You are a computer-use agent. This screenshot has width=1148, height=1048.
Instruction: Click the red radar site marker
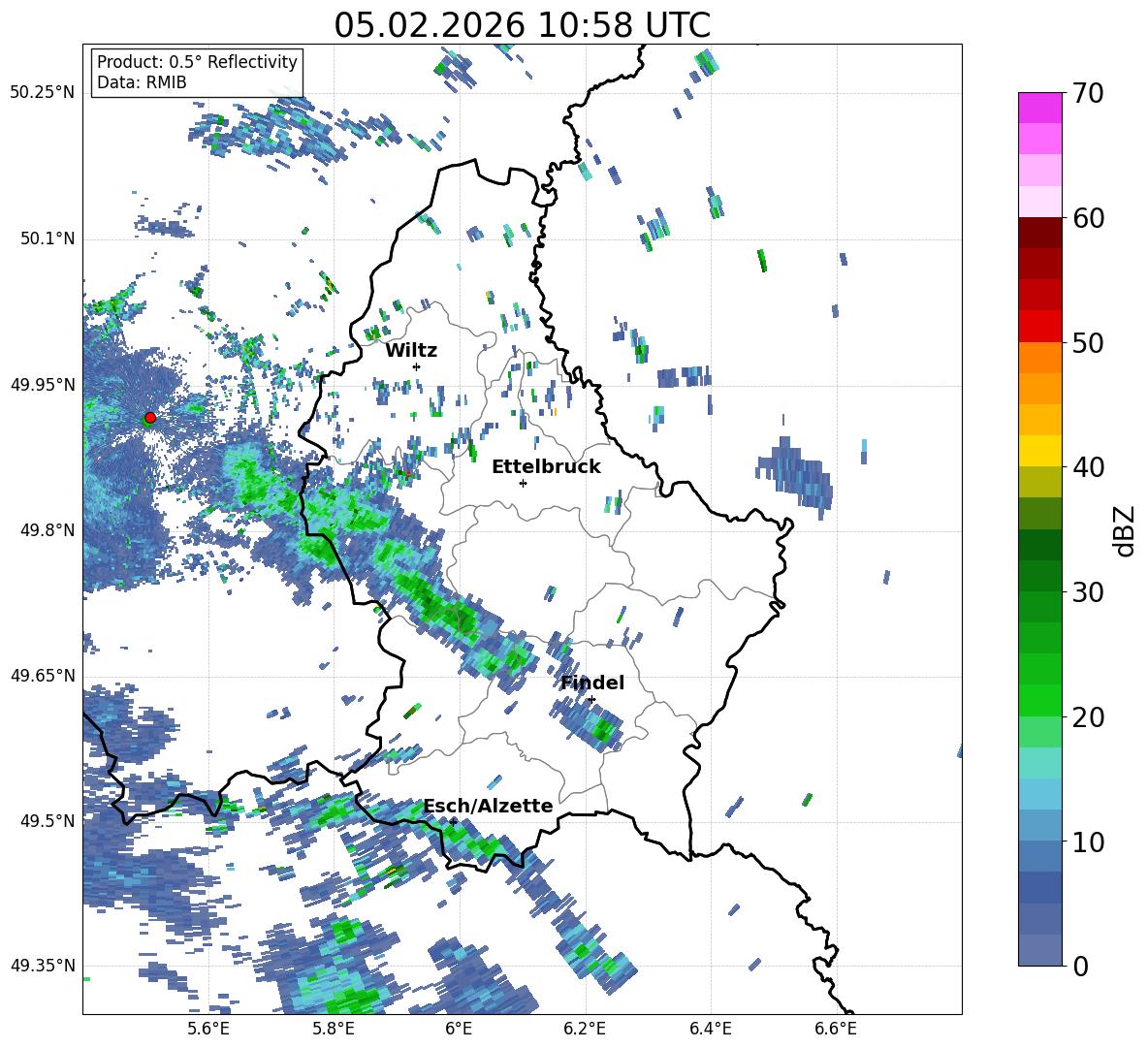click(x=150, y=418)
